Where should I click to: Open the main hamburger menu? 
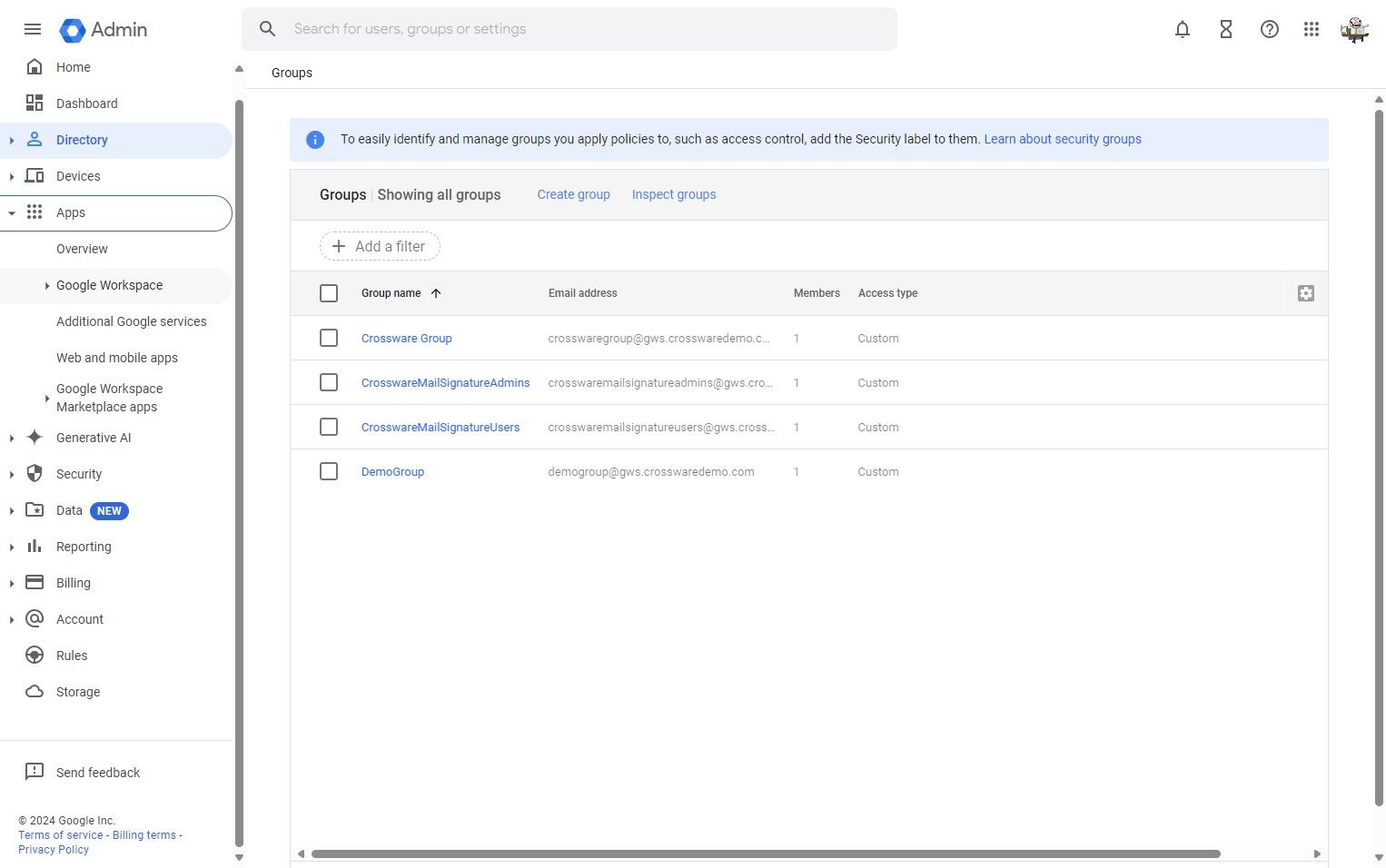pos(33,29)
